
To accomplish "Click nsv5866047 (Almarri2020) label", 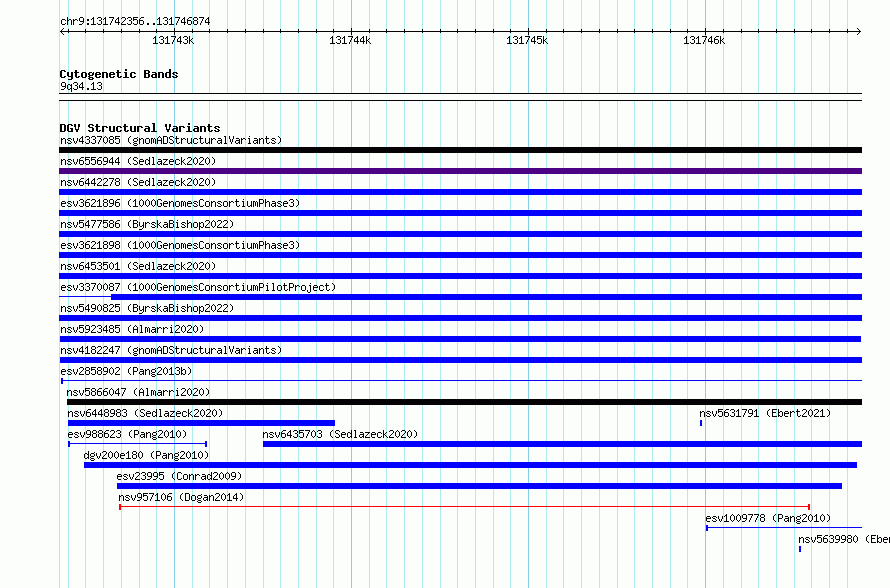I will point(138,392).
